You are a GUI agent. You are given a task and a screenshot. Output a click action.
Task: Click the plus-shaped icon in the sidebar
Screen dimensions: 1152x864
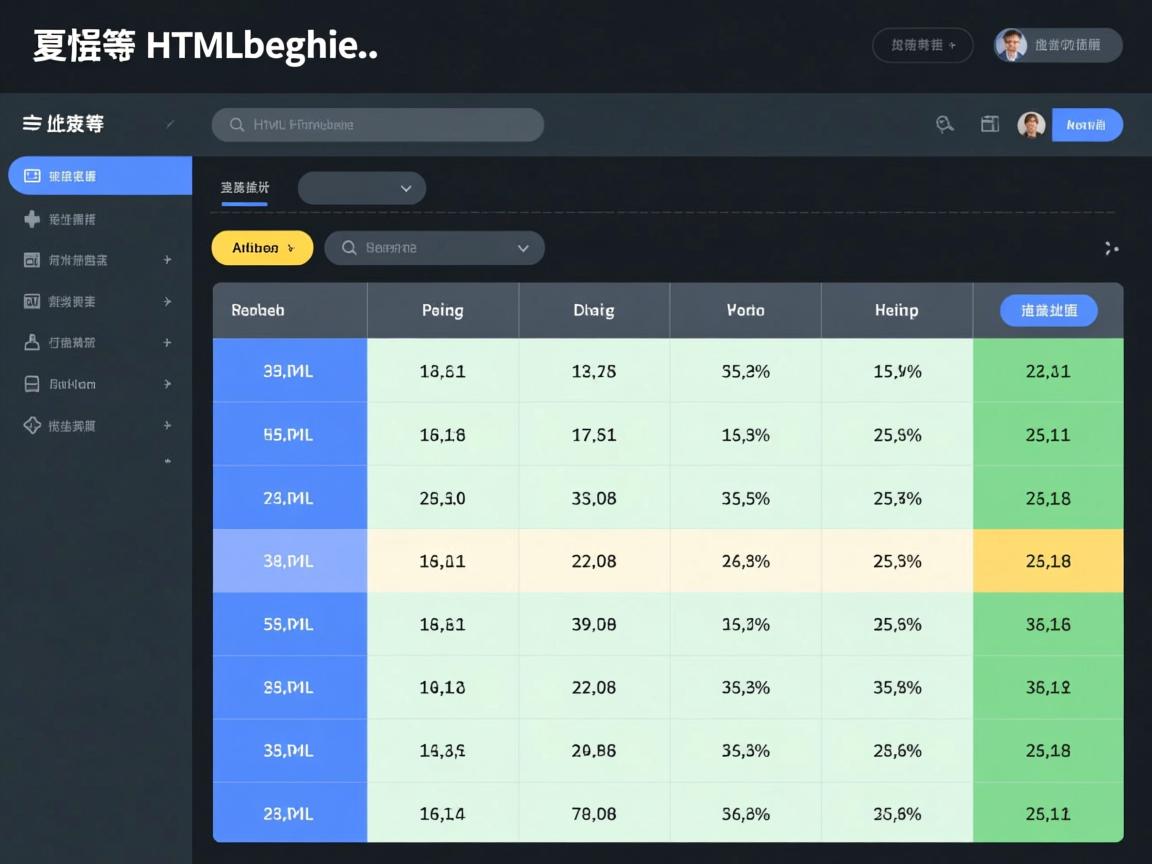(32, 219)
